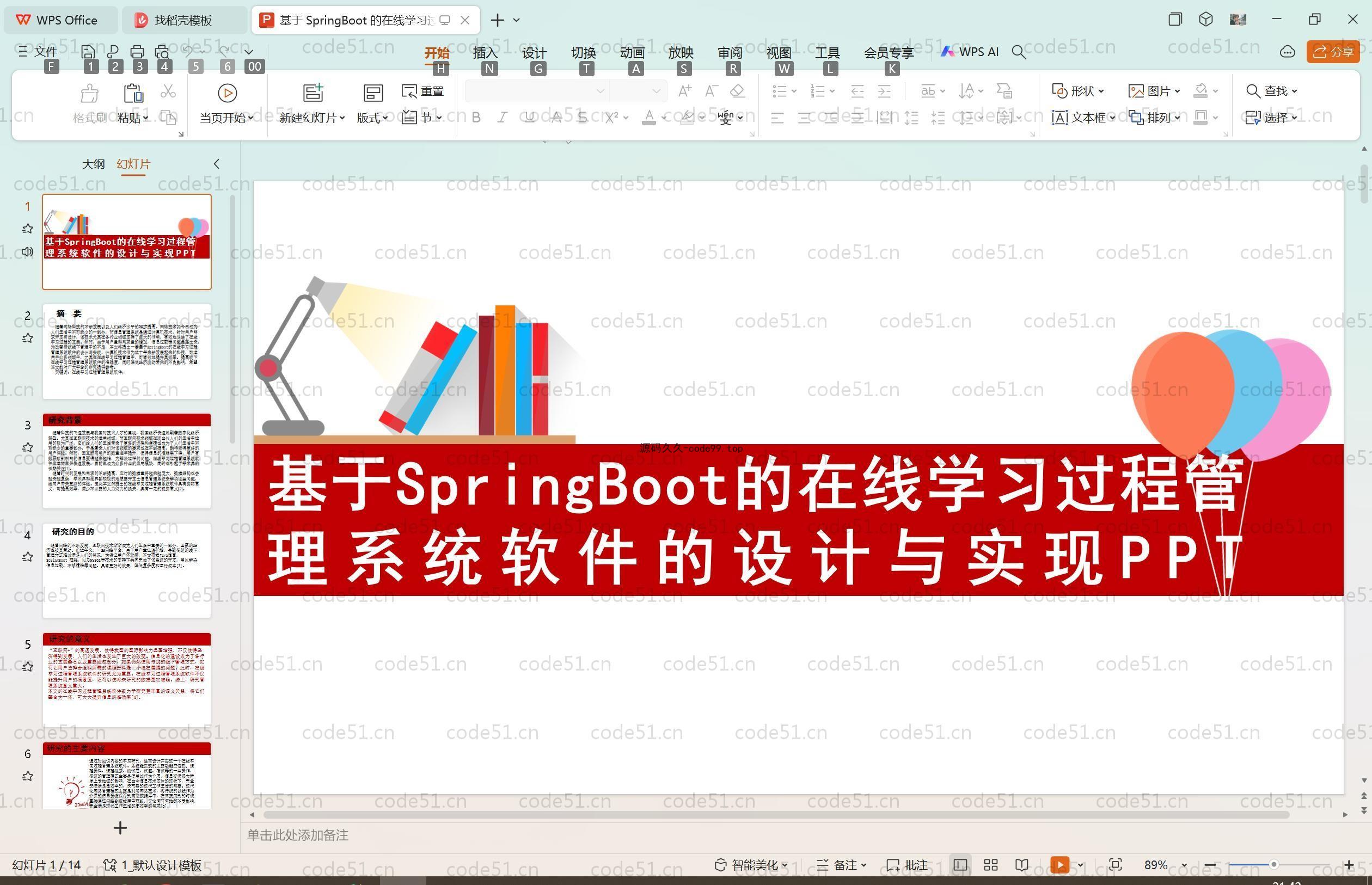Open the font name dropdown
This screenshot has width=1372, height=885.
pyautogui.click(x=600, y=91)
